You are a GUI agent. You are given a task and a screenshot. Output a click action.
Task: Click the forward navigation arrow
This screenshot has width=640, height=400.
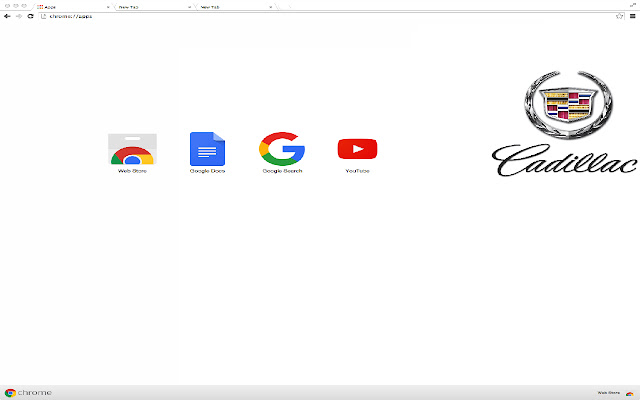[x=19, y=16]
